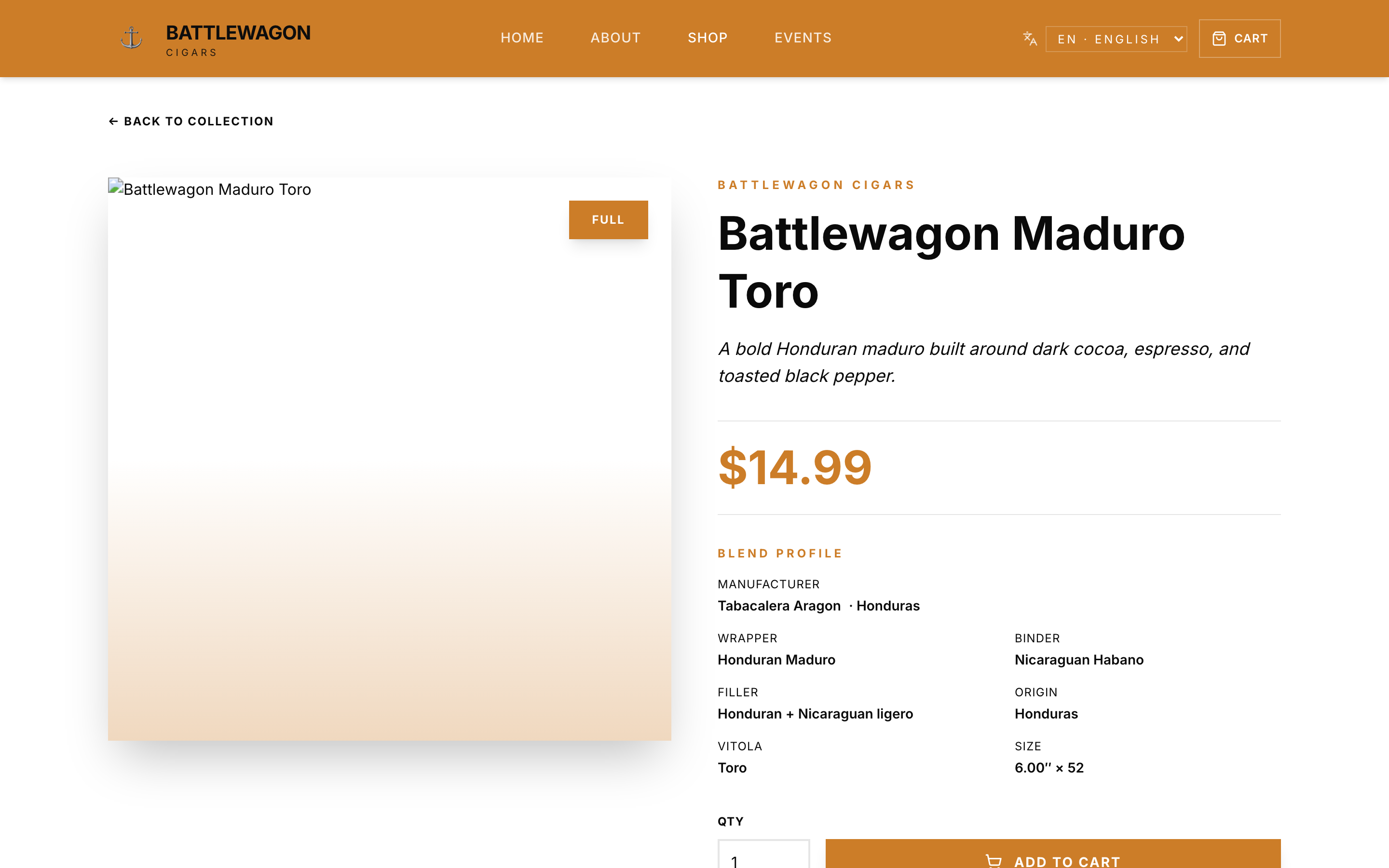Click the product image area
This screenshot has width=1389, height=868.
coord(389,459)
